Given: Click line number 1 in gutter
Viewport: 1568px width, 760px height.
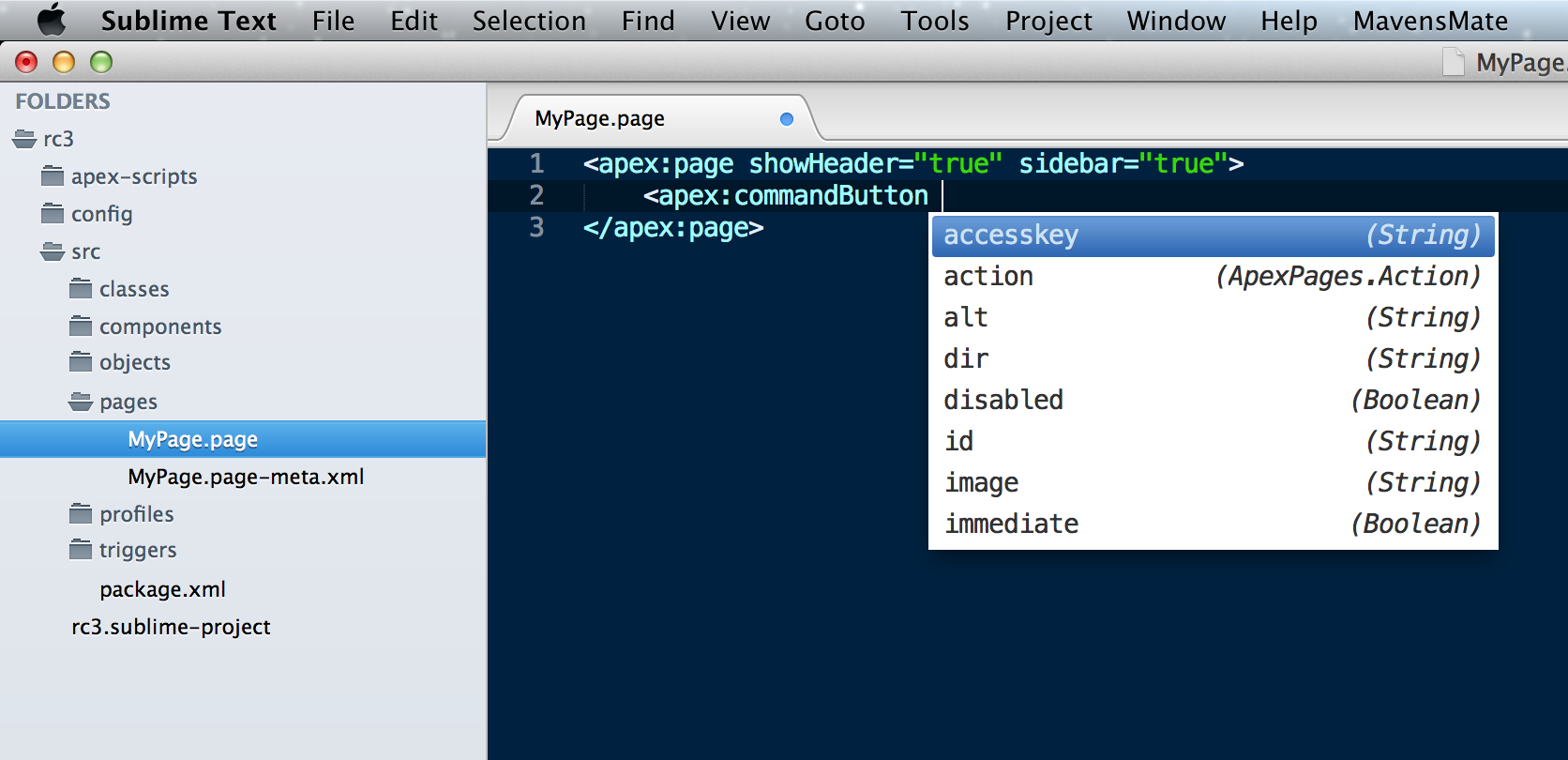Looking at the screenshot, I should pos(536,164).
